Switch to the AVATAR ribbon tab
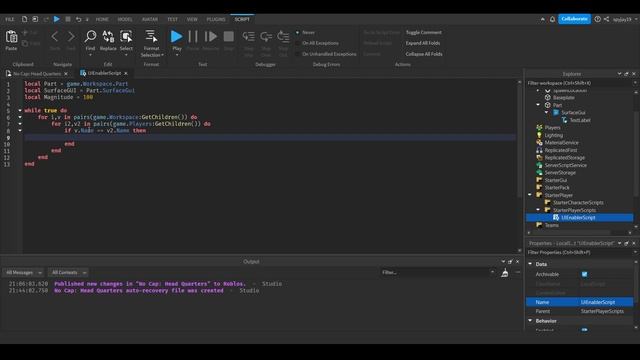Screen dimensions: 640x360 pos(150,19)
